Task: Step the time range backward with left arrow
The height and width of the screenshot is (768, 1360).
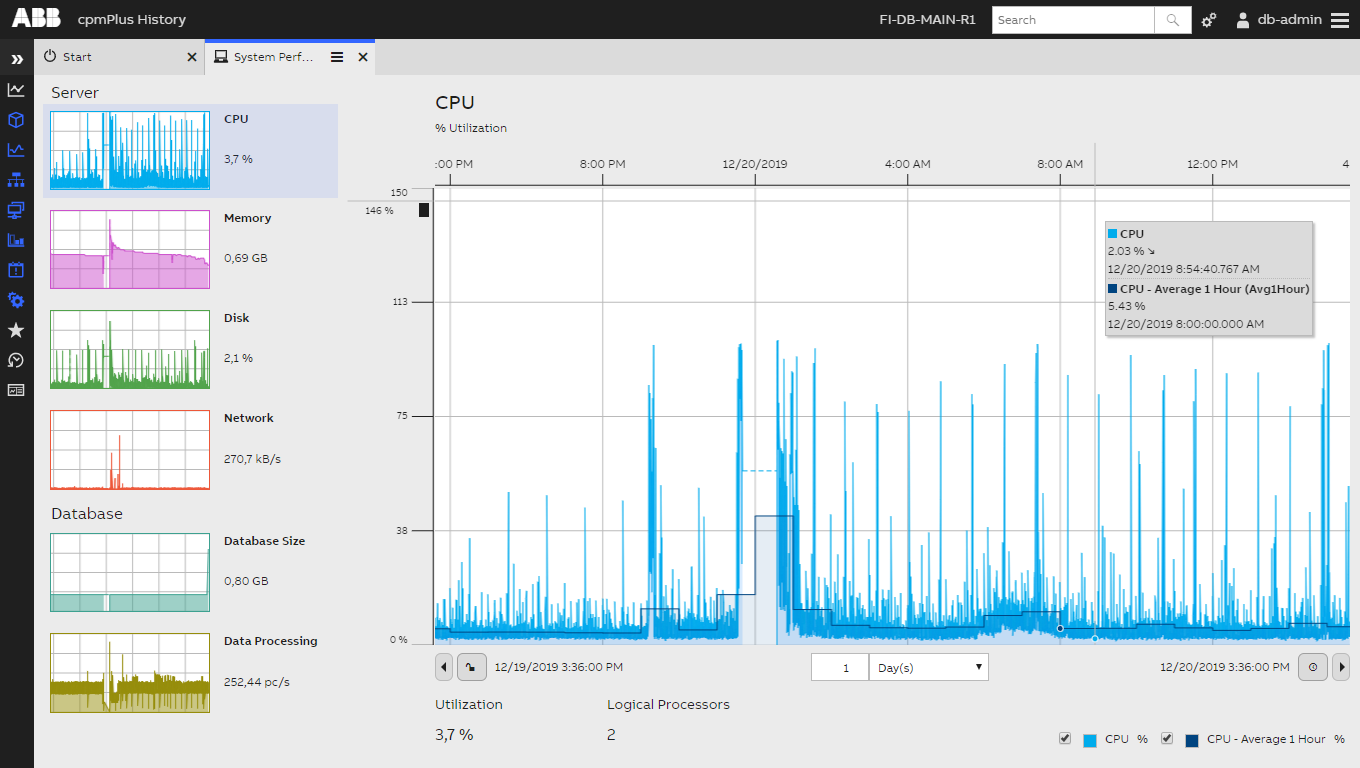Action: [444, 667]
